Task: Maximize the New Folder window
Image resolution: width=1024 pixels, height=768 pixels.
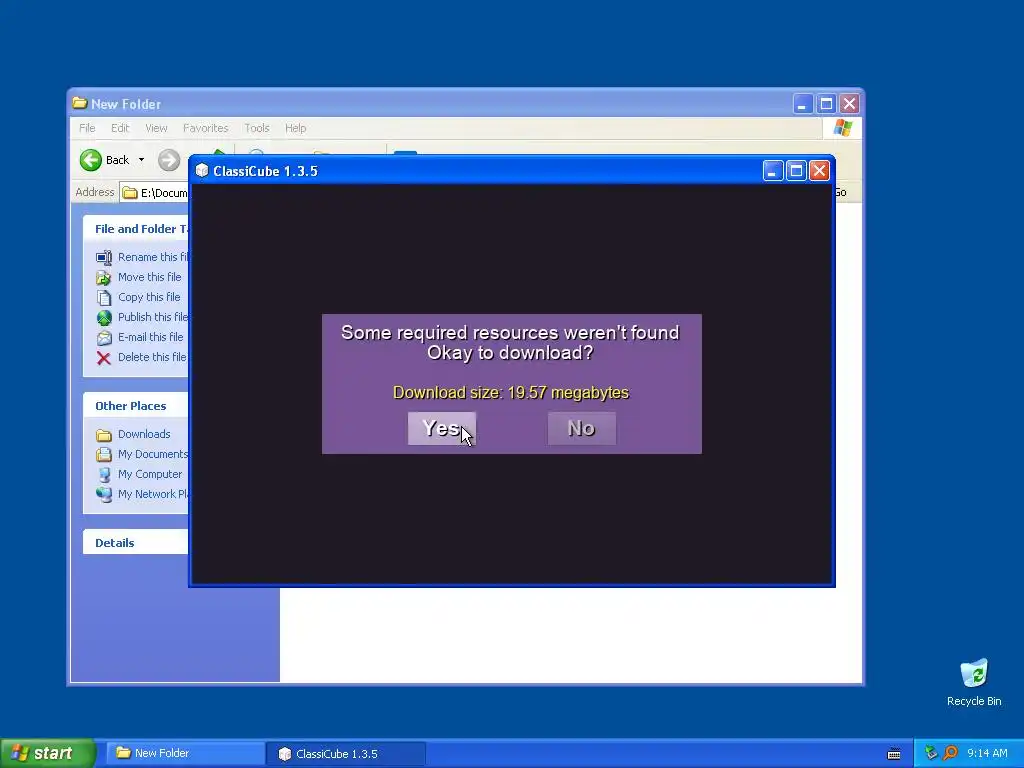Action: [826, 104]
